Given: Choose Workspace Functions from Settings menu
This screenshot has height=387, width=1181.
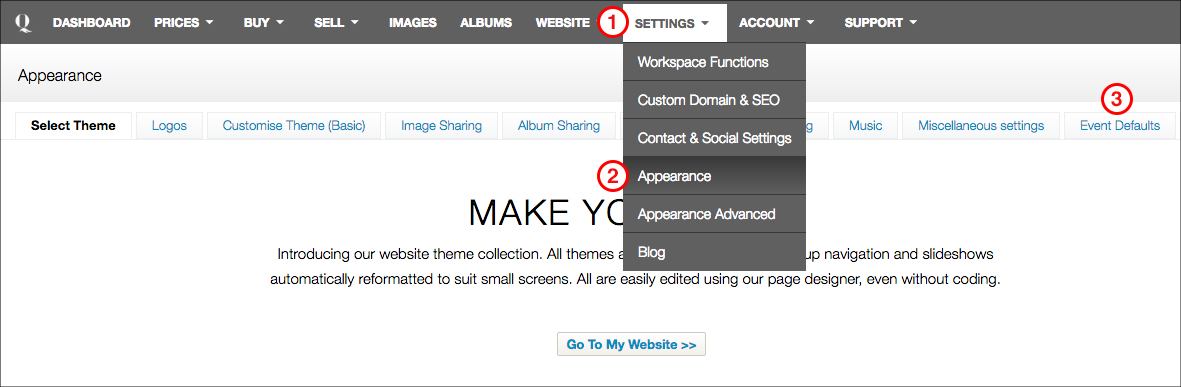Looking at the screenshot, I should pos(714,62).
